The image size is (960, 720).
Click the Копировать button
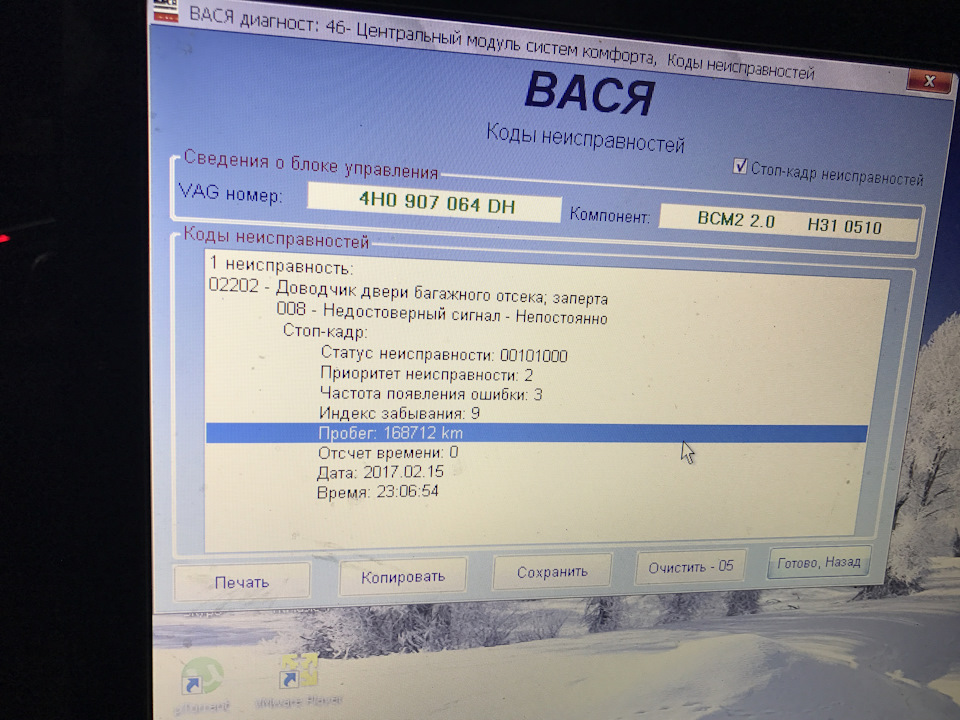point(403,577)
